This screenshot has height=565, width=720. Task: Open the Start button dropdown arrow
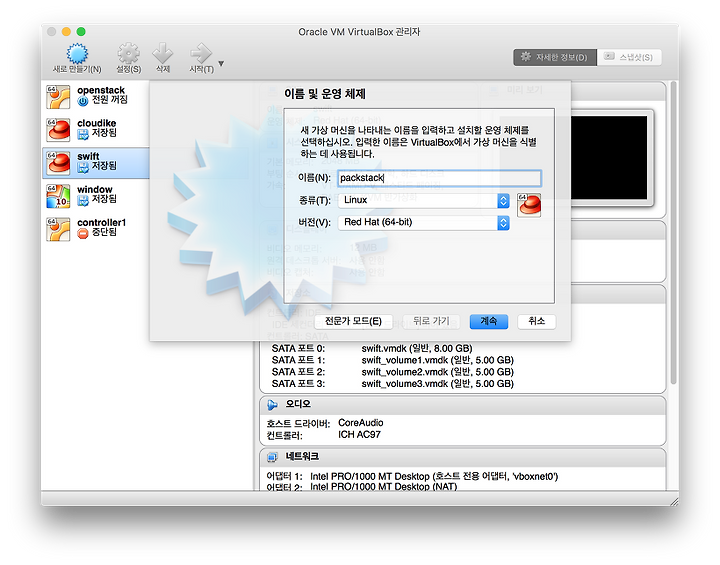click(221, 63)
